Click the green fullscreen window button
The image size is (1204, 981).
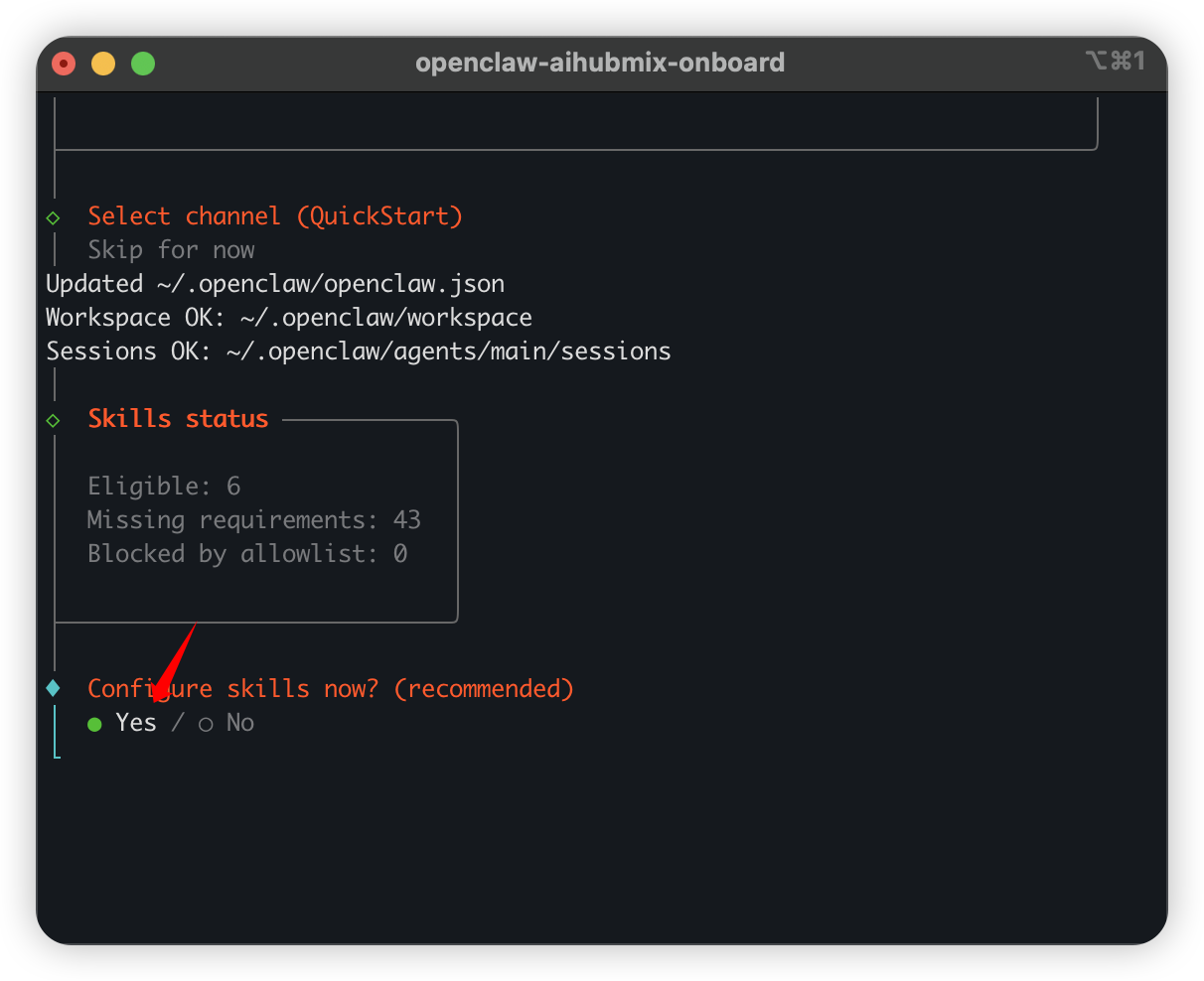[143, 64]
